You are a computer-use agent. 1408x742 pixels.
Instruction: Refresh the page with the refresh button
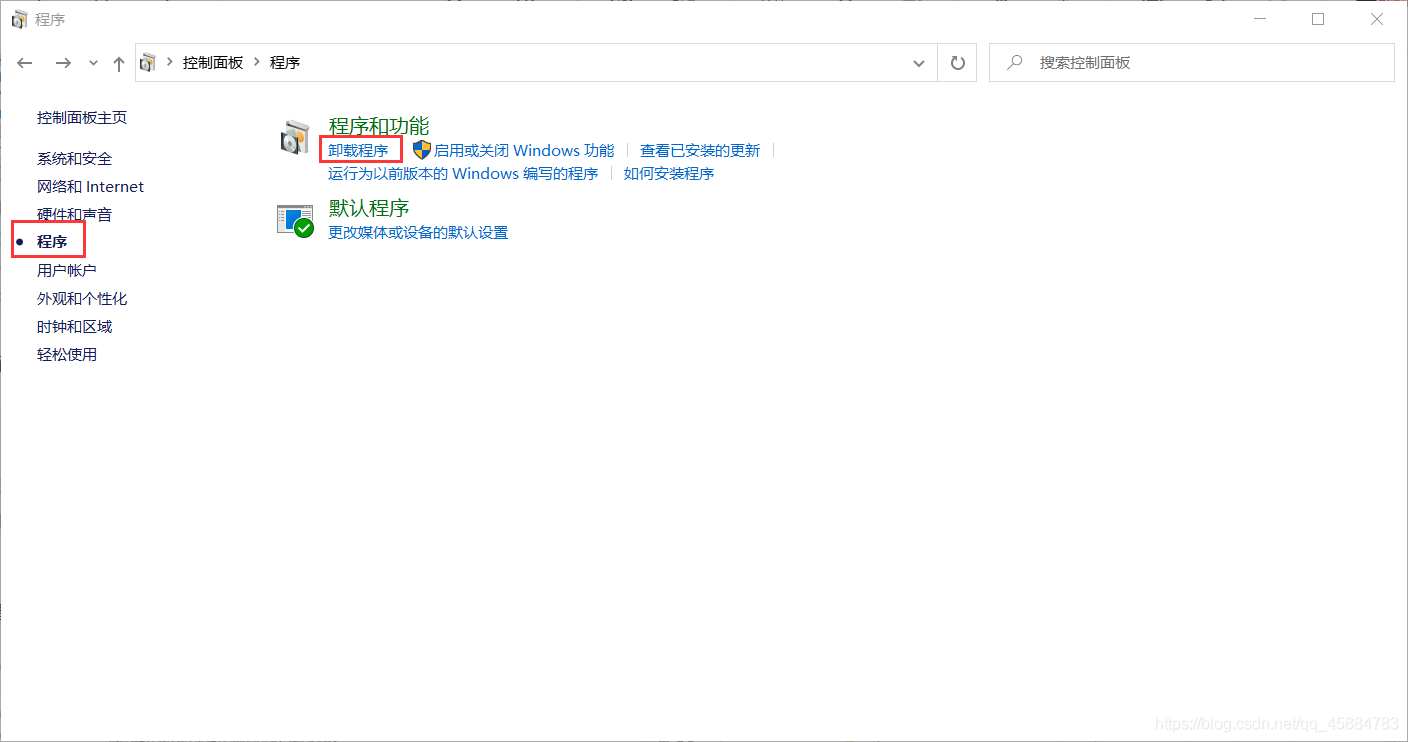coord(957,63)
